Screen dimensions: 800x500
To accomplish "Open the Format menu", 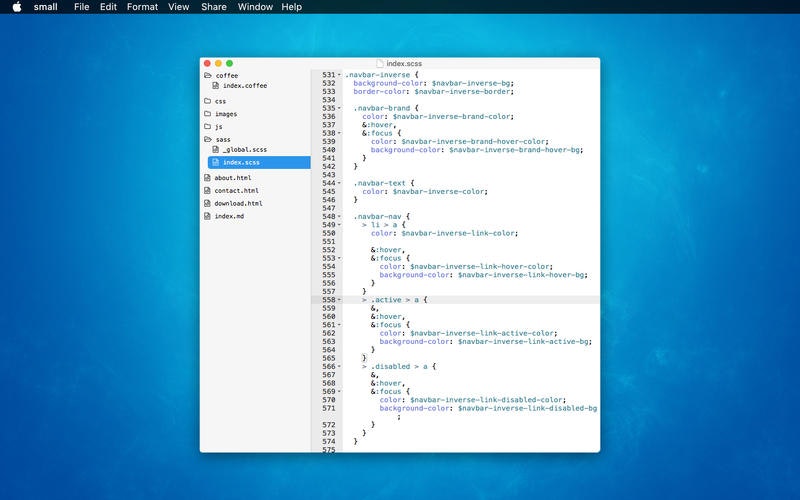I will pos(142,7).
